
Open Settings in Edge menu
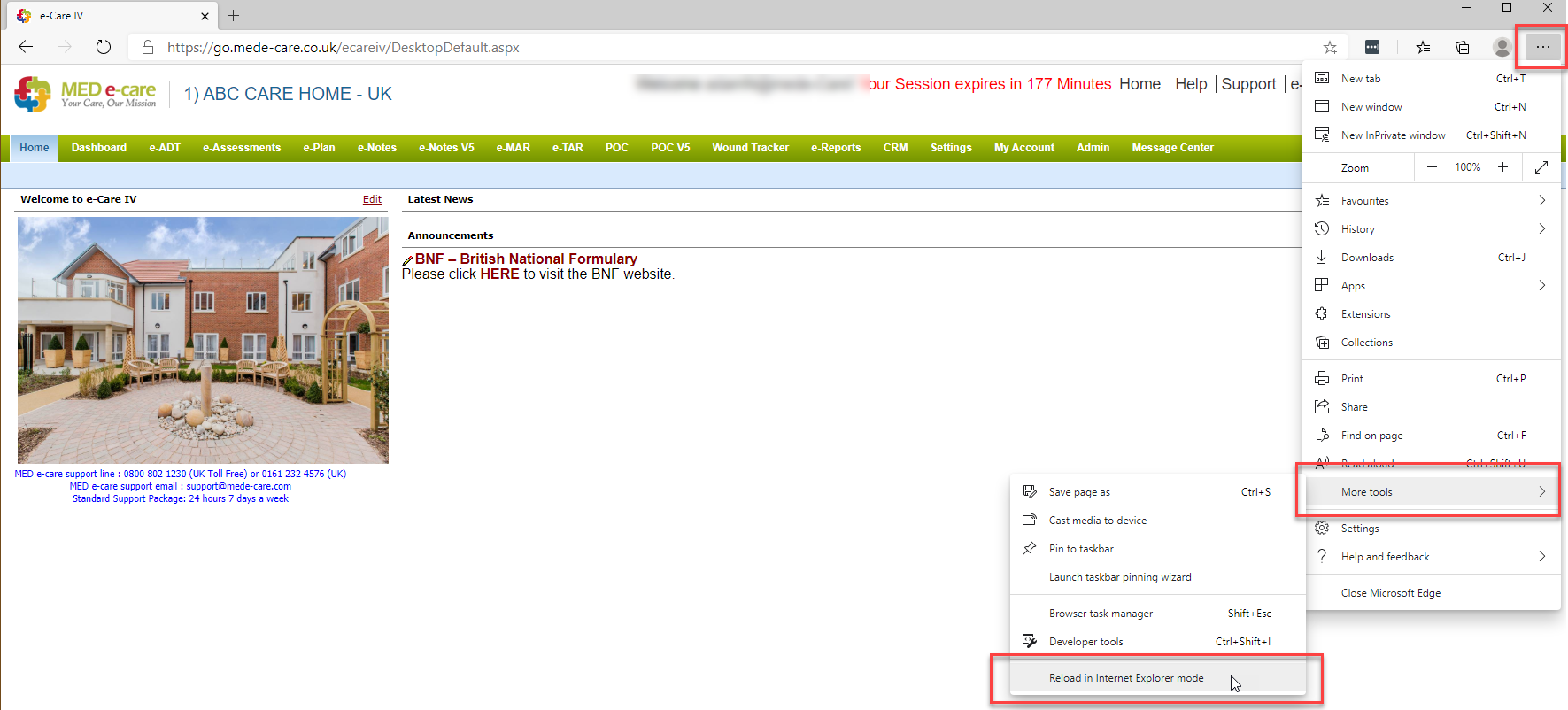pyautogui.click(x=1433, y=529)
